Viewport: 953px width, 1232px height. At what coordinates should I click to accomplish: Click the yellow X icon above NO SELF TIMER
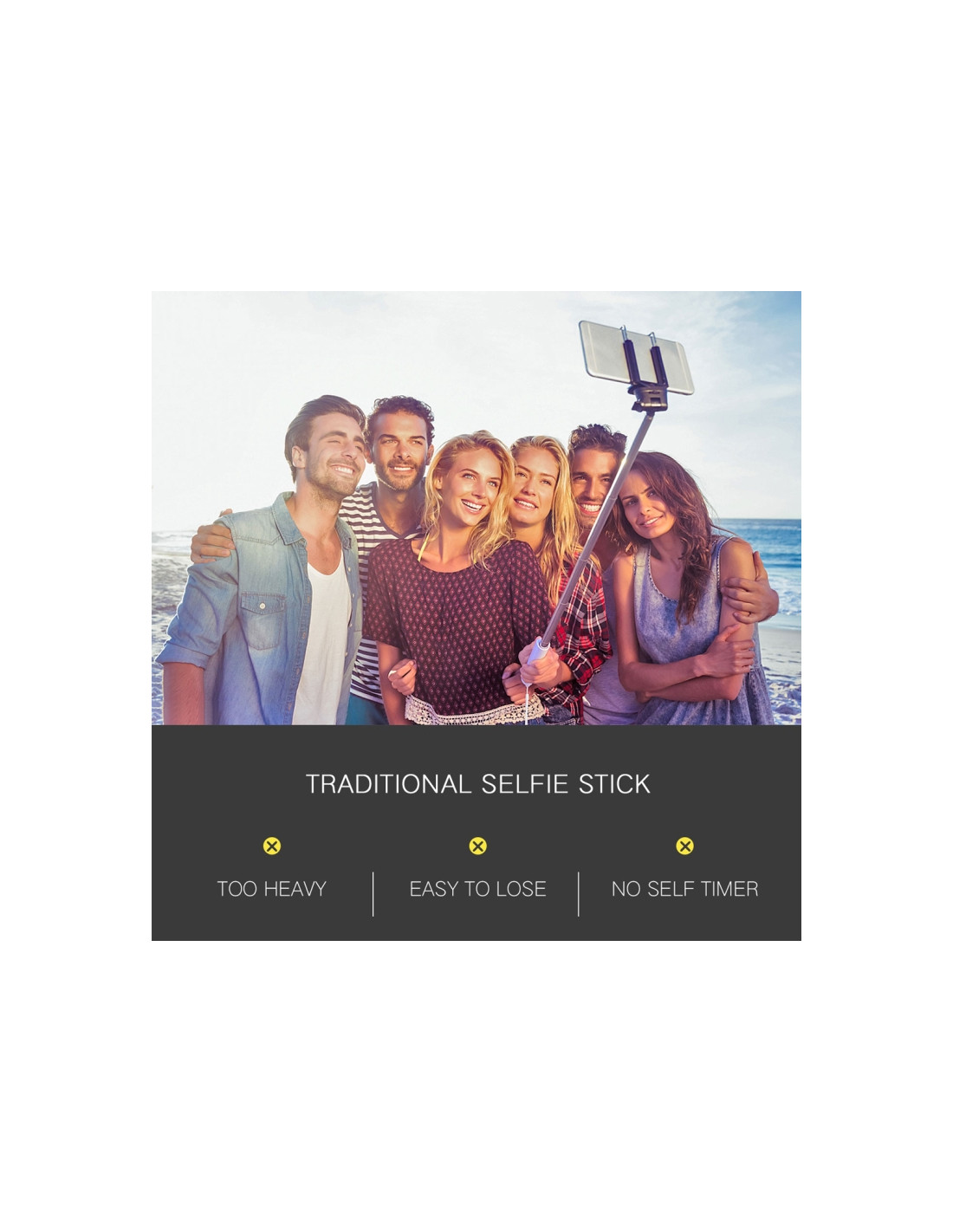[x=684, y=846]
